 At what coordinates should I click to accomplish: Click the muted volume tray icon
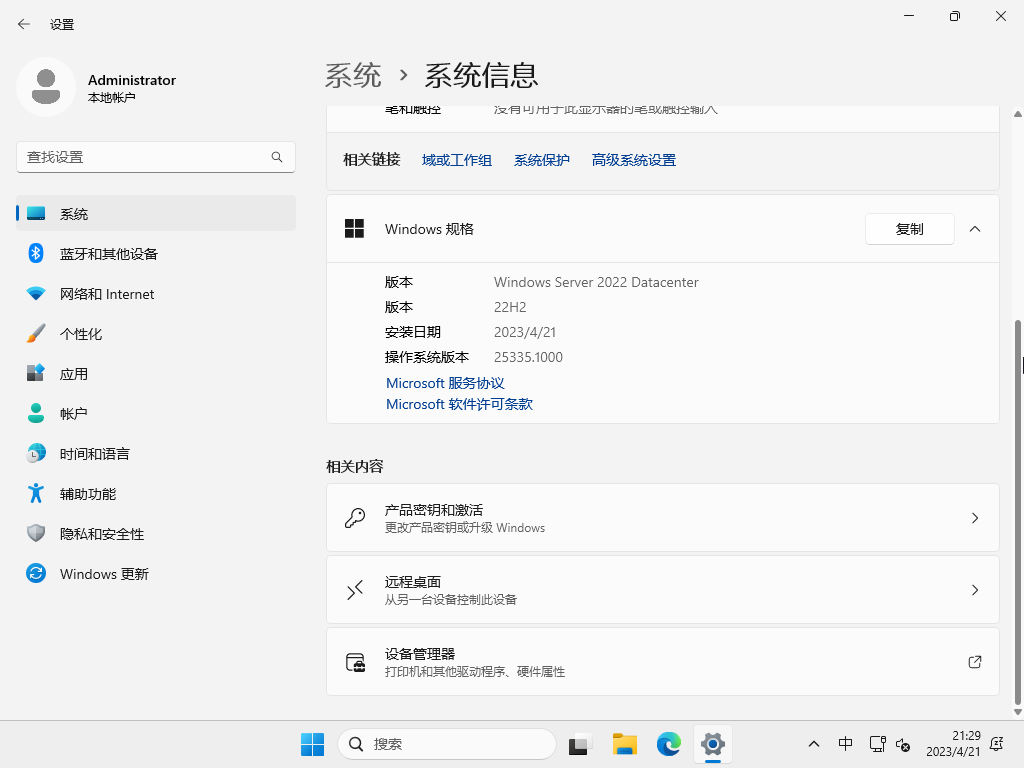click(903, 744)
